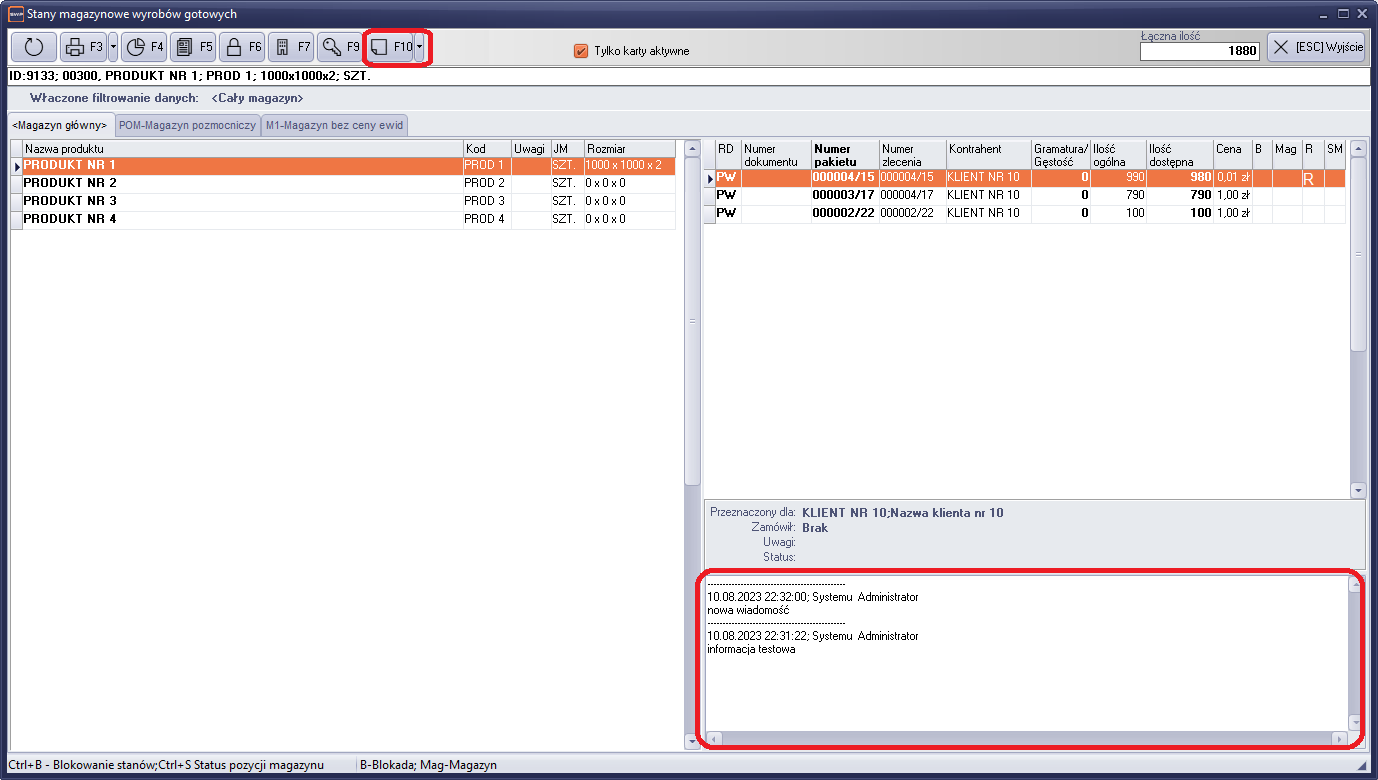The image size is (1378, 780).
Task: Expand the print F3 dropdown arrow
Action: (x=113, y=47)
